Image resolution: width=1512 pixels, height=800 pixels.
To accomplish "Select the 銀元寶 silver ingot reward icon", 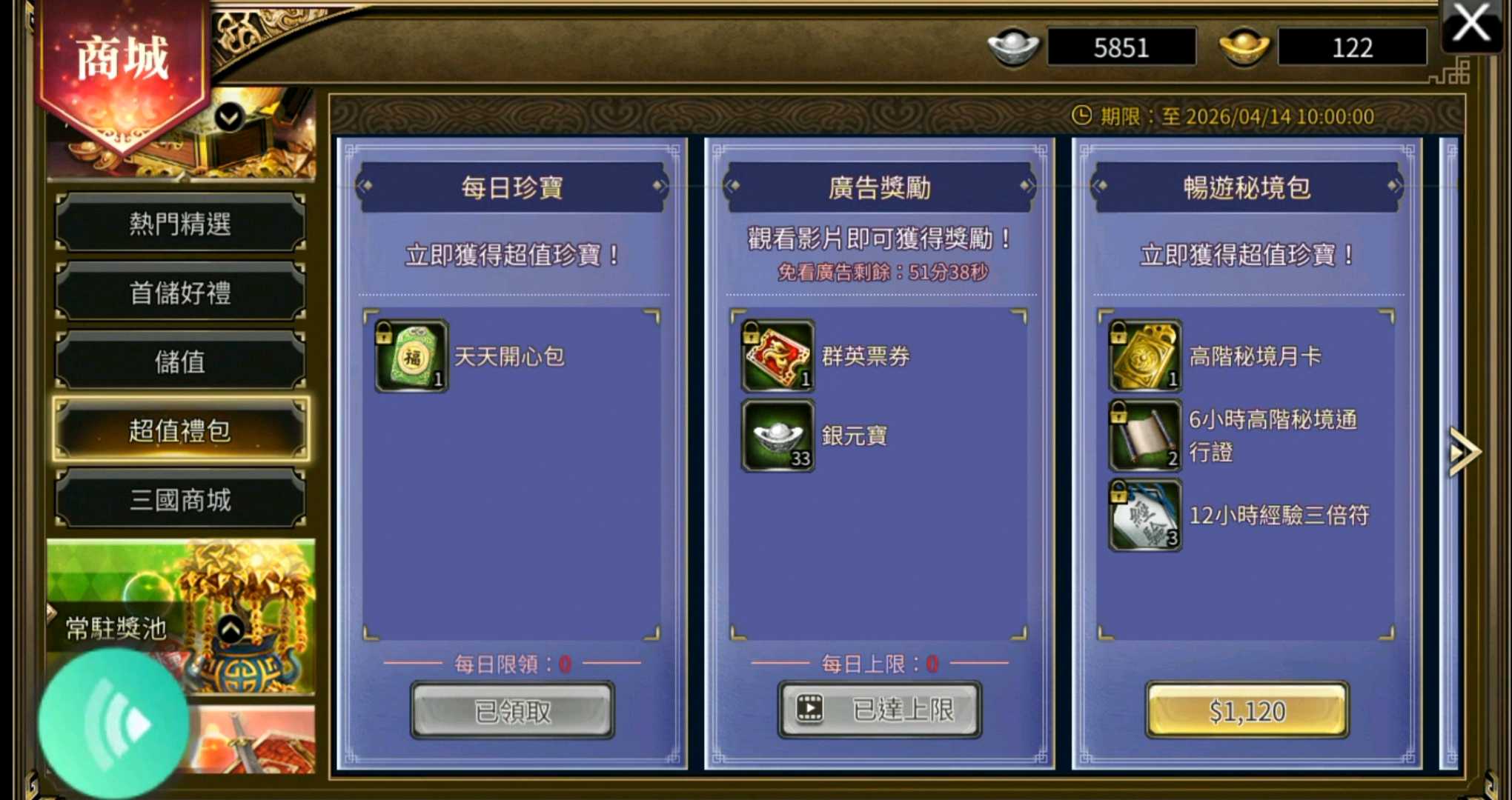I will click(x=777, y=436).
